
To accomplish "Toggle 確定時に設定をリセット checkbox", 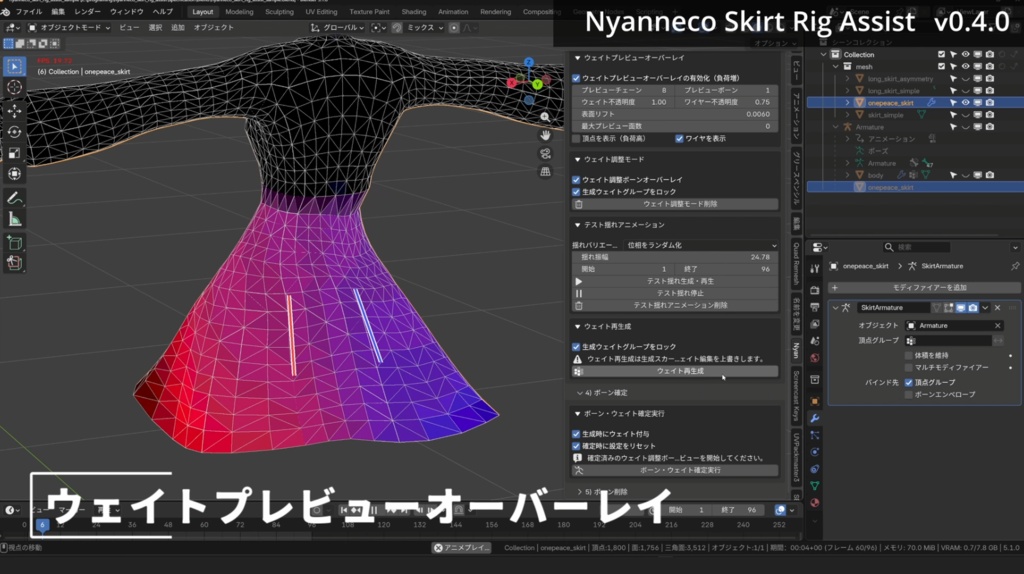I will [x=576, y=446].
